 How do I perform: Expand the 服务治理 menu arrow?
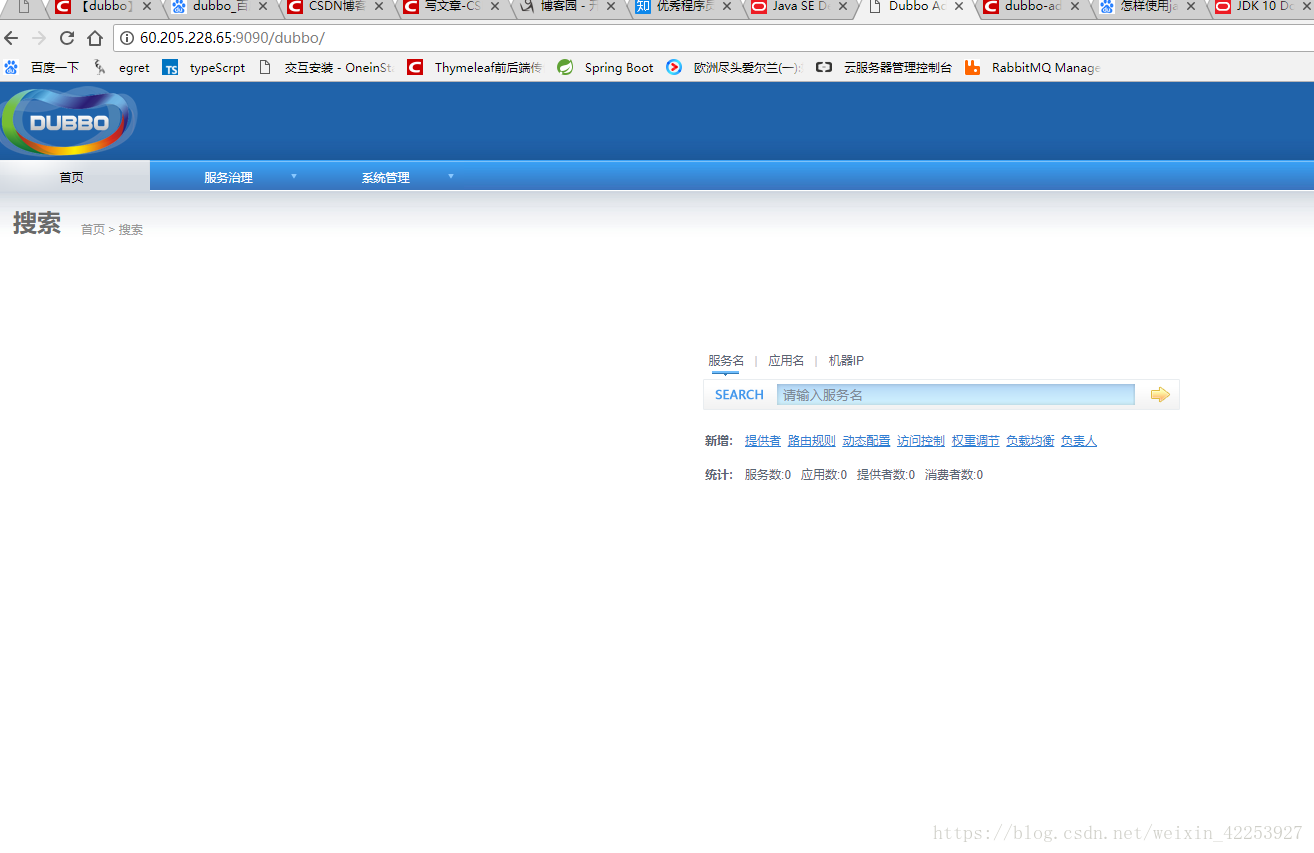[294, 176]
